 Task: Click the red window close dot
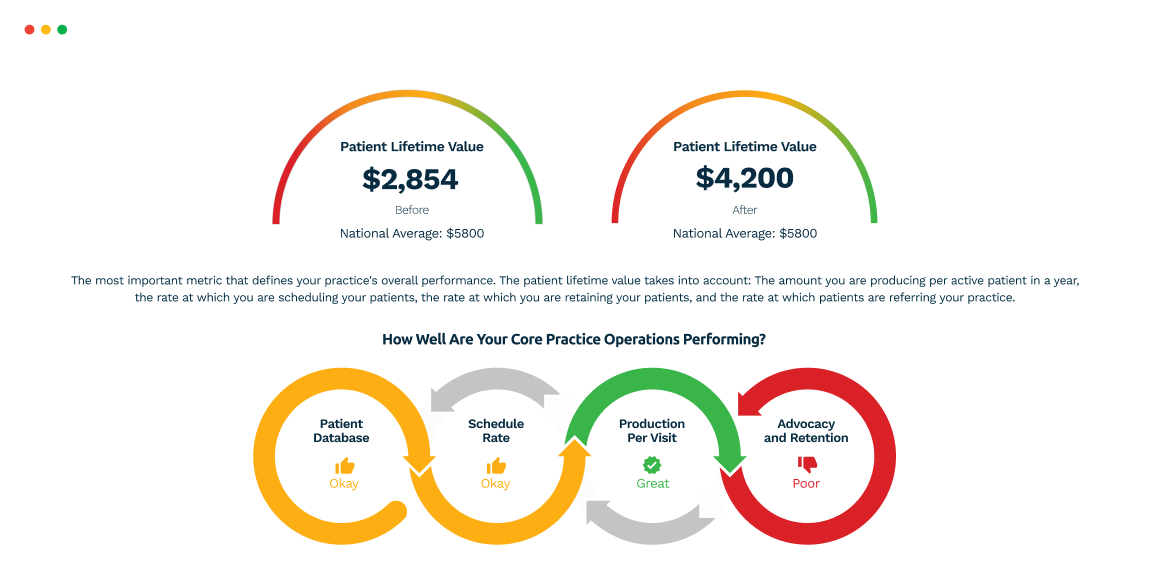tap(29, 30)
